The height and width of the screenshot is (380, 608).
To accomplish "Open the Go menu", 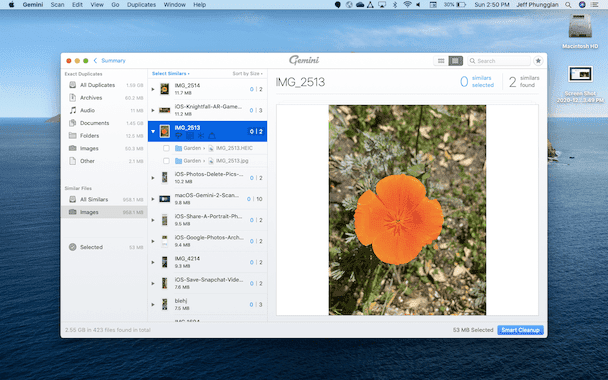I will point(115,5).
